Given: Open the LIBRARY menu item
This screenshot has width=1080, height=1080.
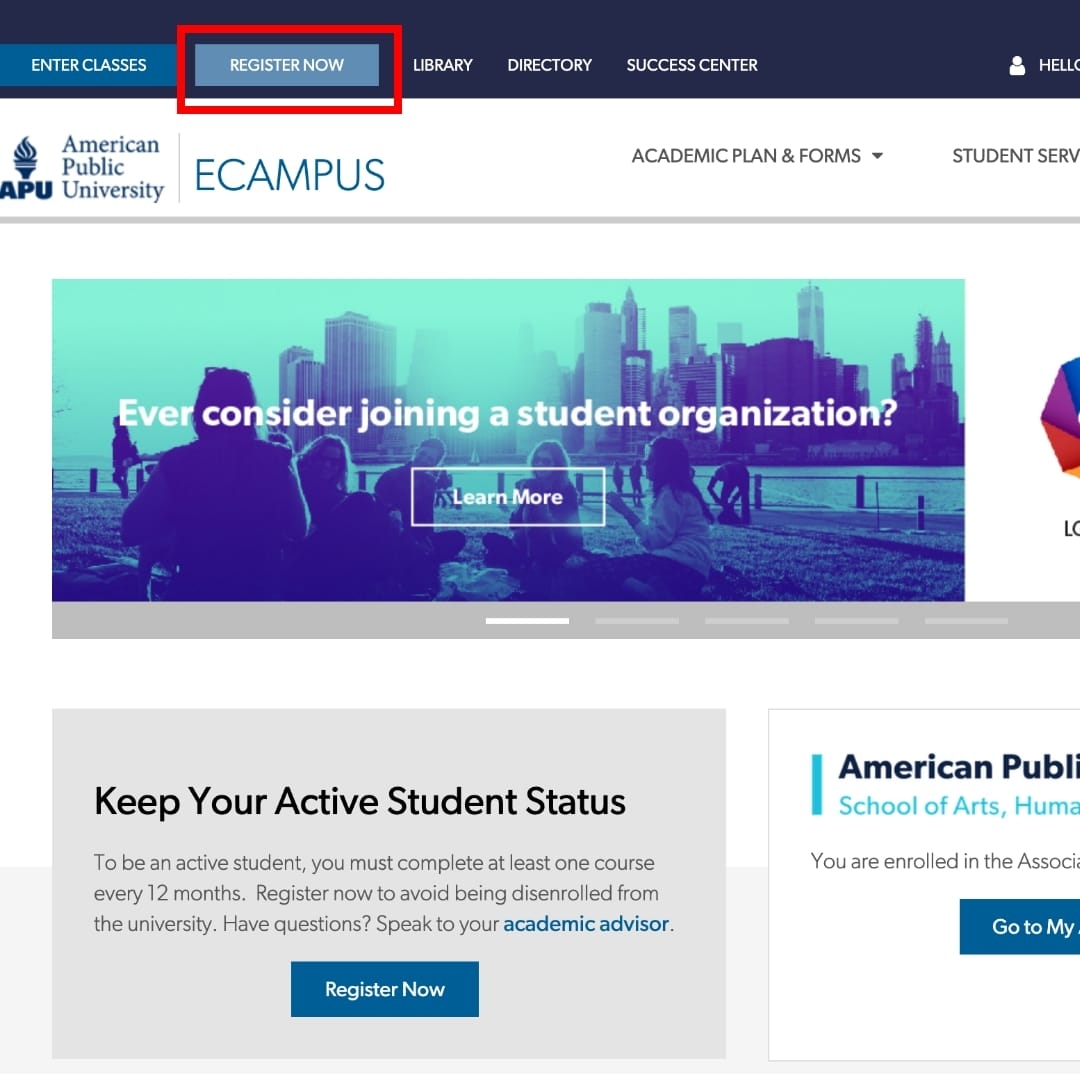Looking at the screenshot, I should (x=442, y=65).
